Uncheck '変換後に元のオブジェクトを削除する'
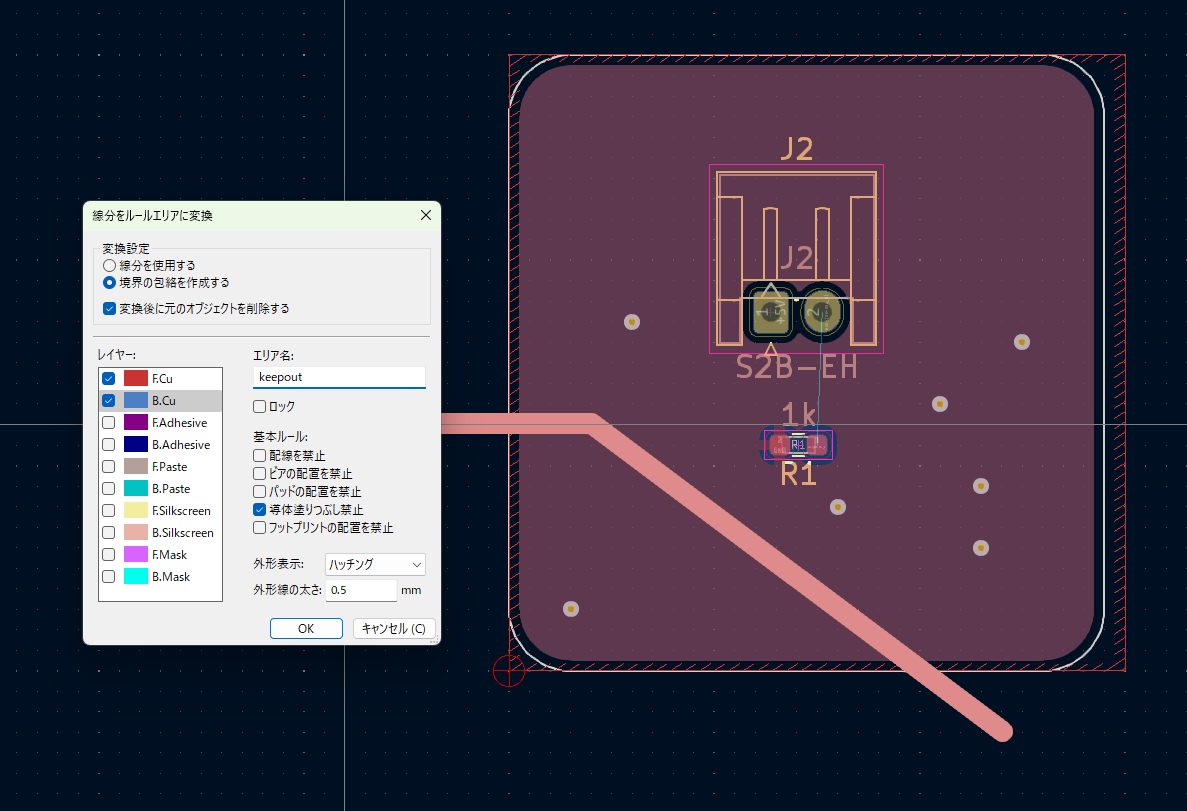Screen dimensions: 1187x811 pyautogui.click(x=109, y=308)
